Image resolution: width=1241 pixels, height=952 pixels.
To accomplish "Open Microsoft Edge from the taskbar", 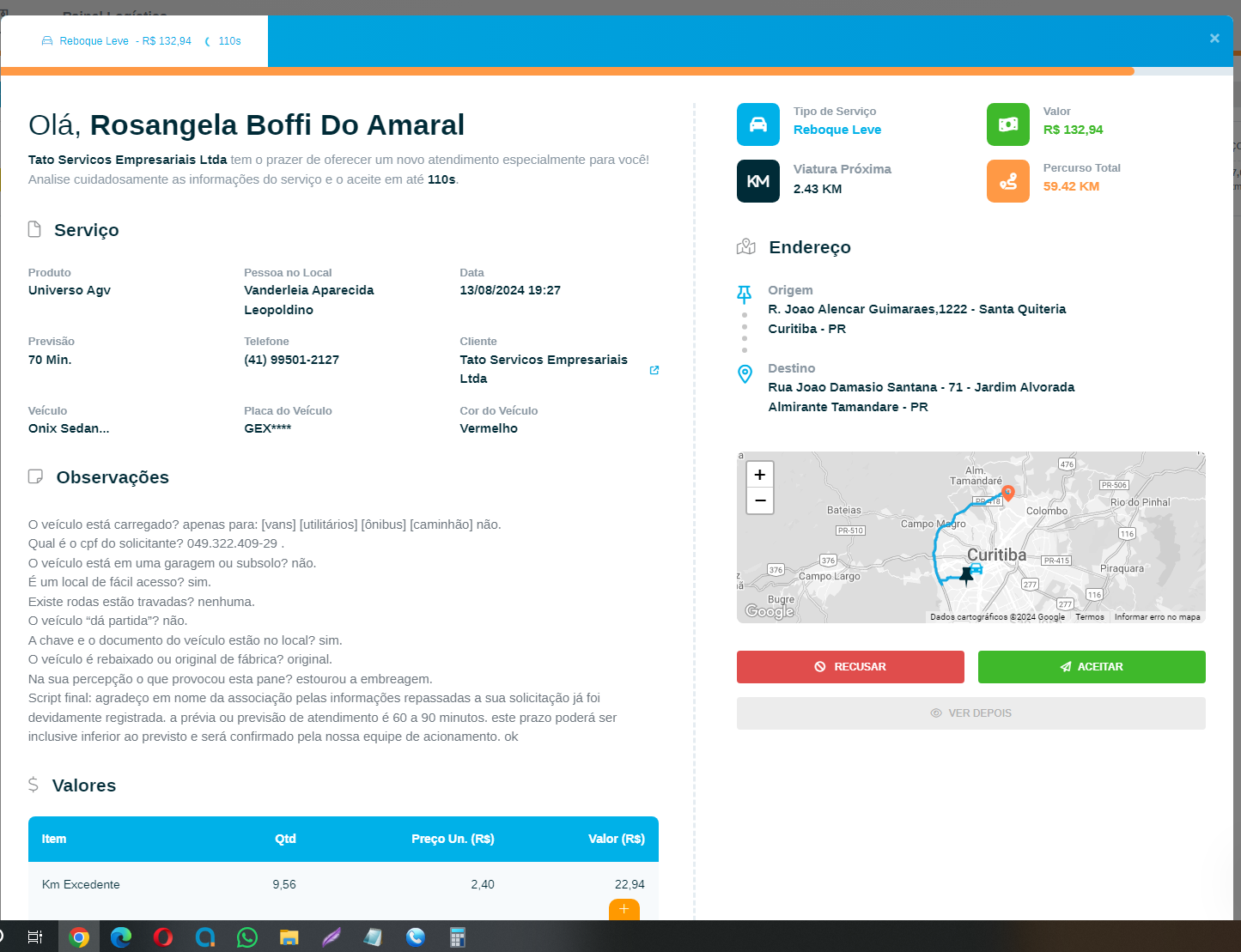I will point(121,937).
